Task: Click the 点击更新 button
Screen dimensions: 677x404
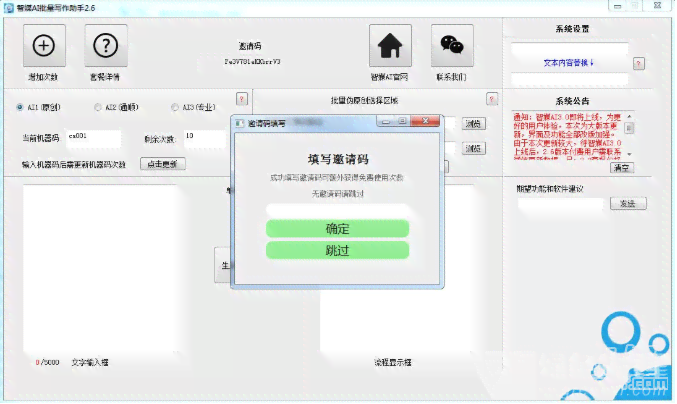Action: (163, 164)
